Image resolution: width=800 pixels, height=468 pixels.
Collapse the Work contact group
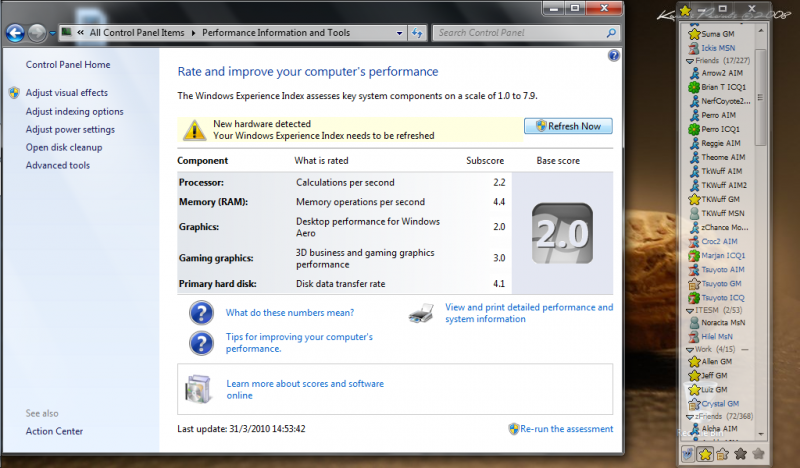pyautogui.click(x=688, y=348)
